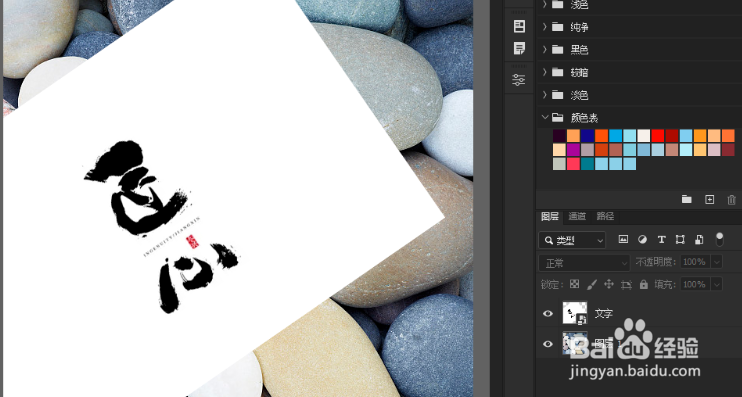This screenshot has height=397, width=742.
Task: Expand the 纯净 swatch group
Action: [544, 26]
